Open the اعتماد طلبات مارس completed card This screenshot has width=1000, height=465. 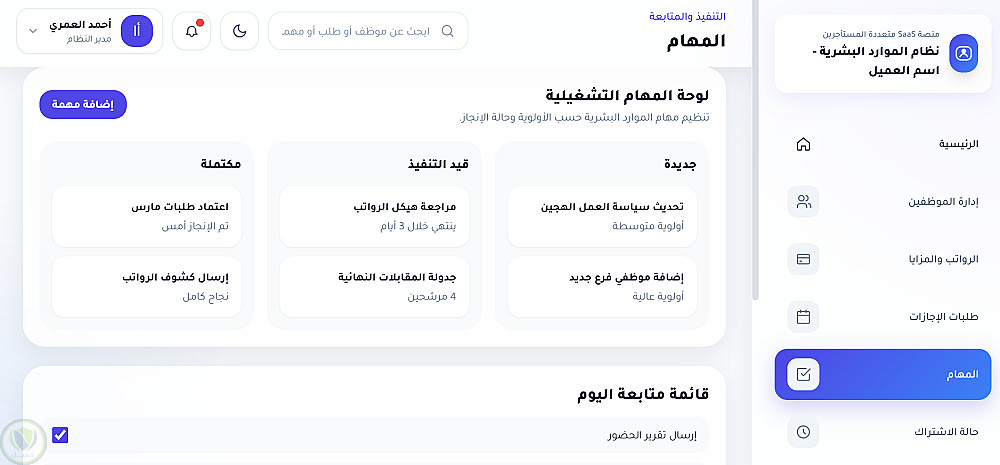click(x=146, y=216)
